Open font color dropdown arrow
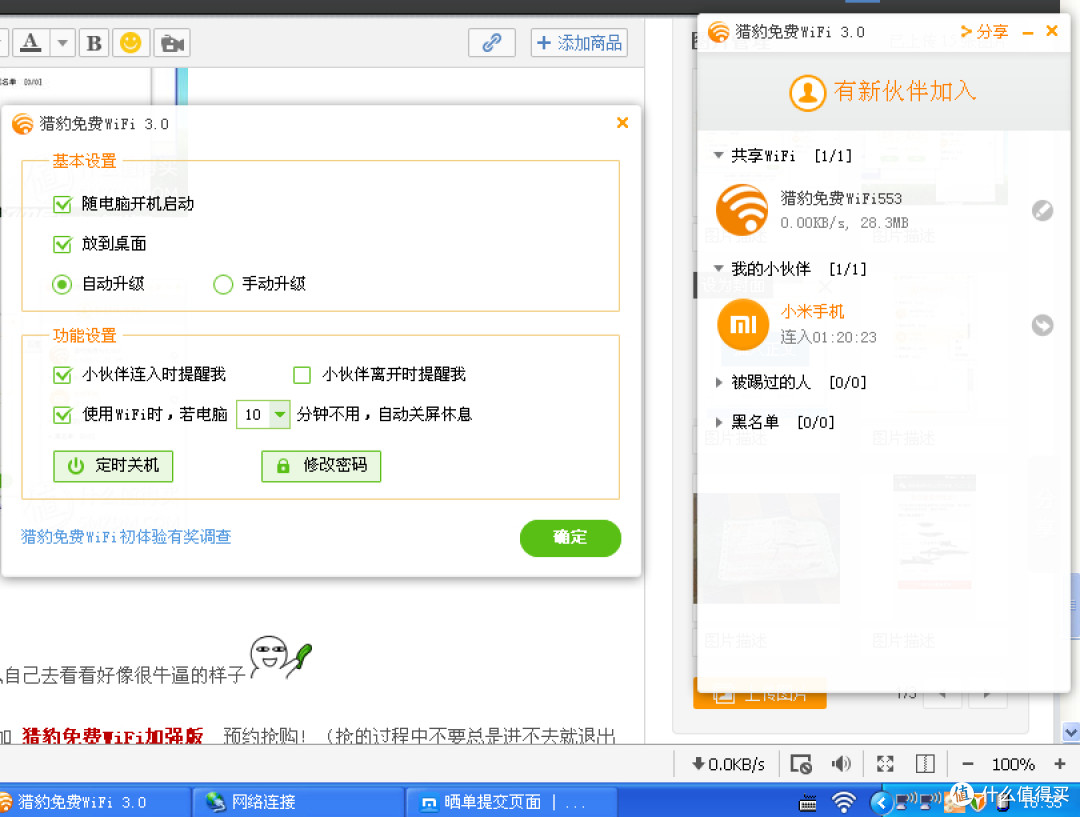1080x817 pixels. pos(63,43)
